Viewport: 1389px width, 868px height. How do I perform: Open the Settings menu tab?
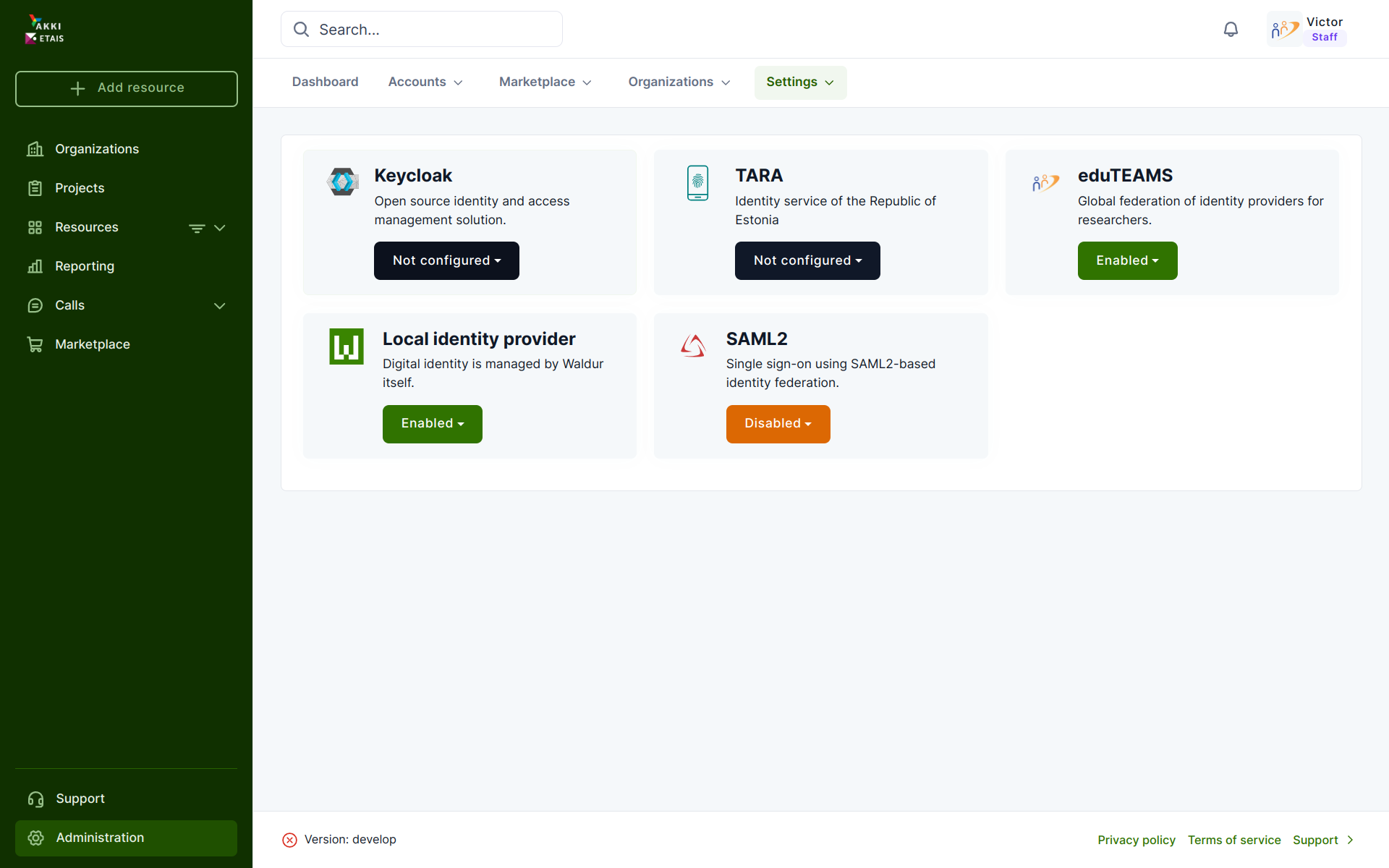(x=800, y=82)
